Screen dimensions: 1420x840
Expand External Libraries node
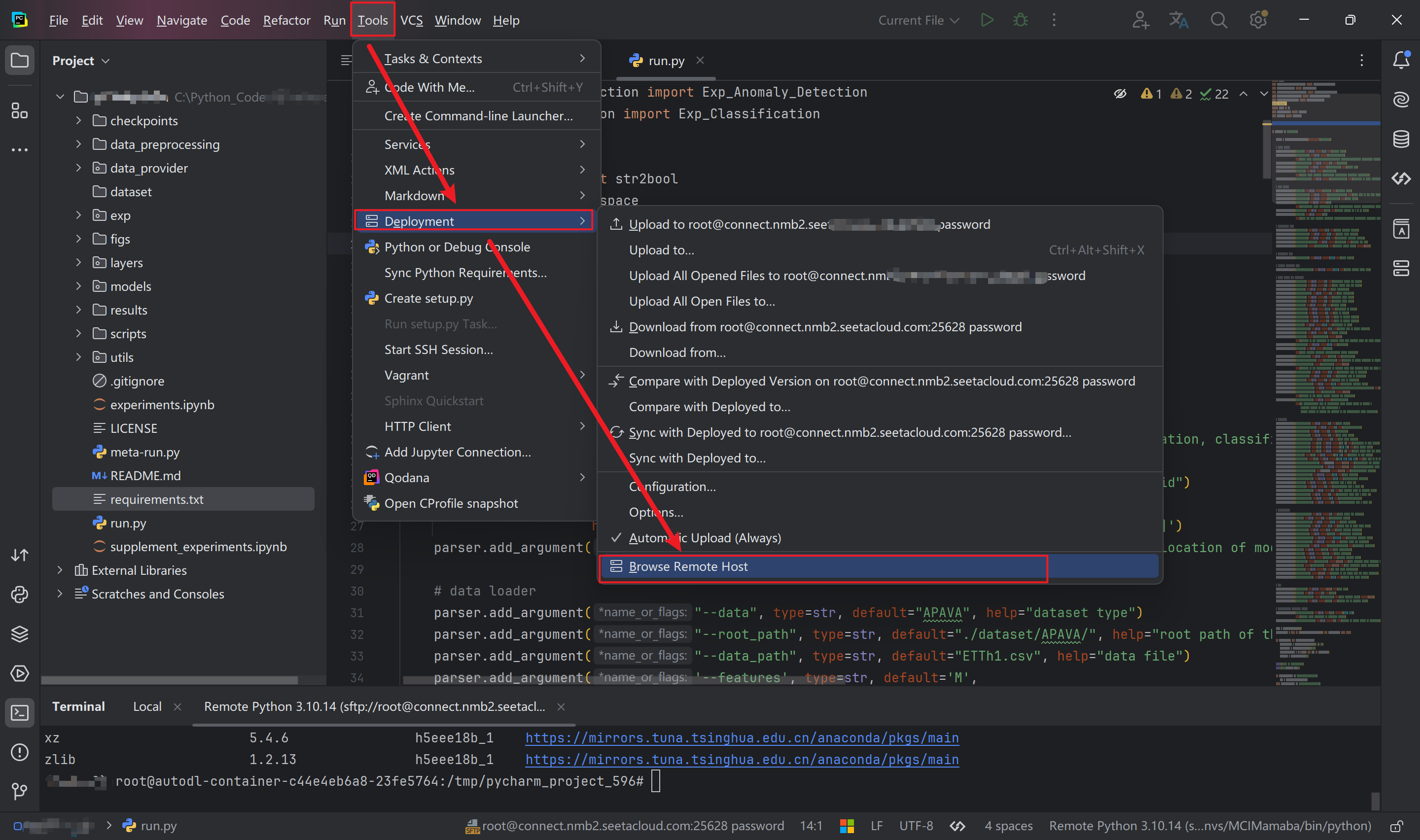pyautogui.click(x=60, y=570)
